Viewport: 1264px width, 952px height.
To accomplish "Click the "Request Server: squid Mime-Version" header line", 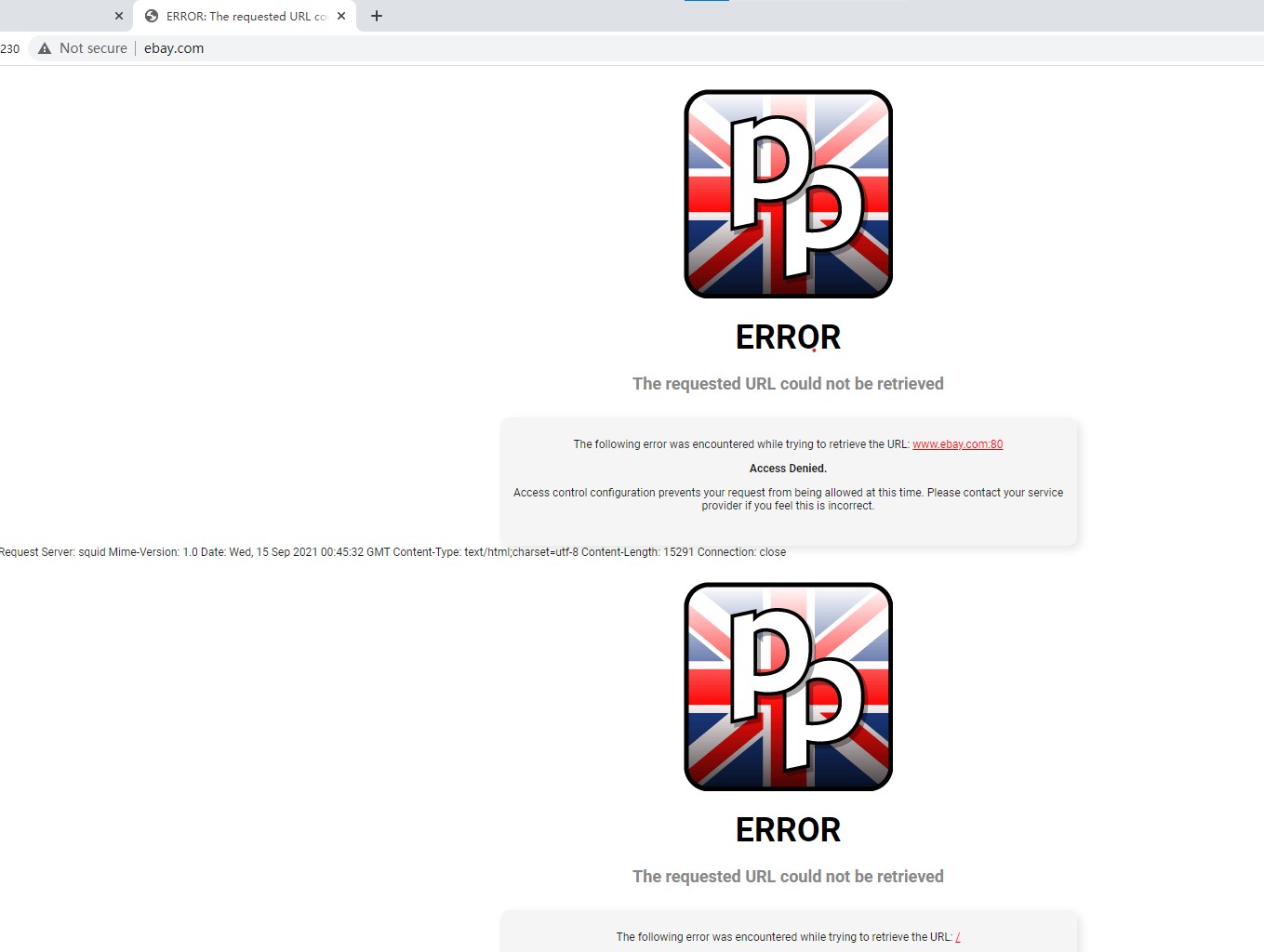I will coord(393,552).
